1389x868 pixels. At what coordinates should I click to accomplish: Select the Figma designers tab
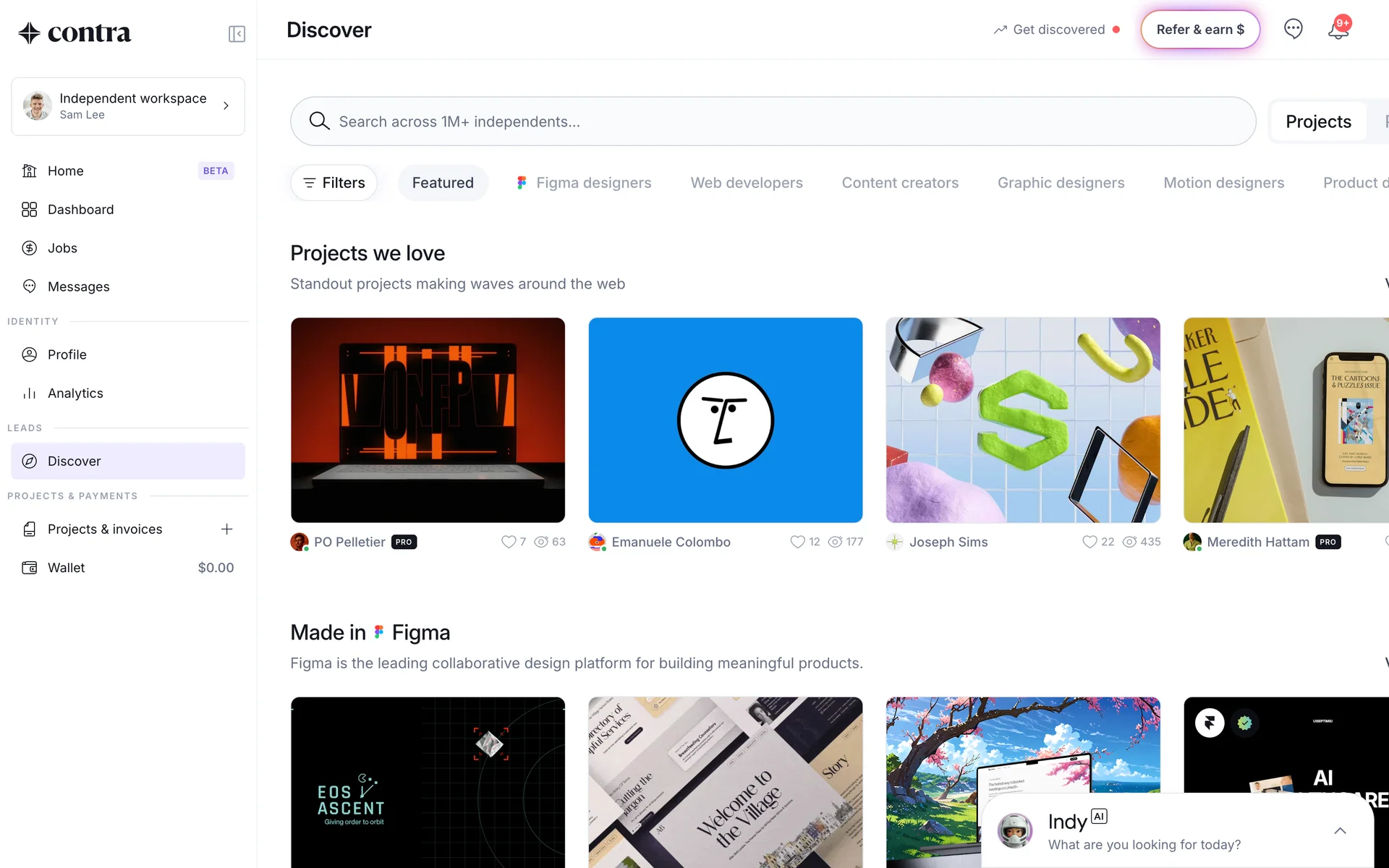pos(584,183)
